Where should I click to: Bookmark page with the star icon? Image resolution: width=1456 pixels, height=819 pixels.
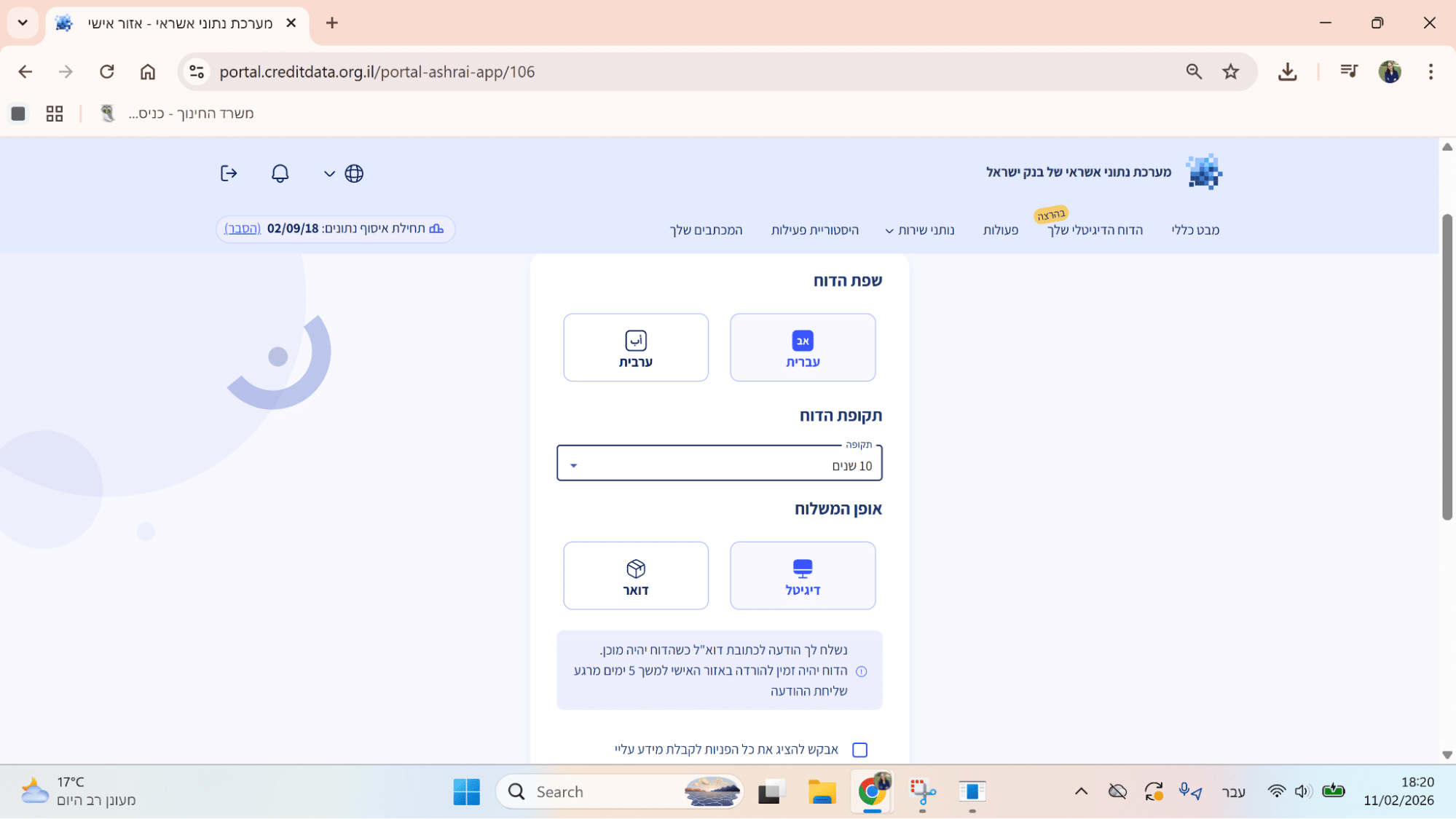point(1230,71)
